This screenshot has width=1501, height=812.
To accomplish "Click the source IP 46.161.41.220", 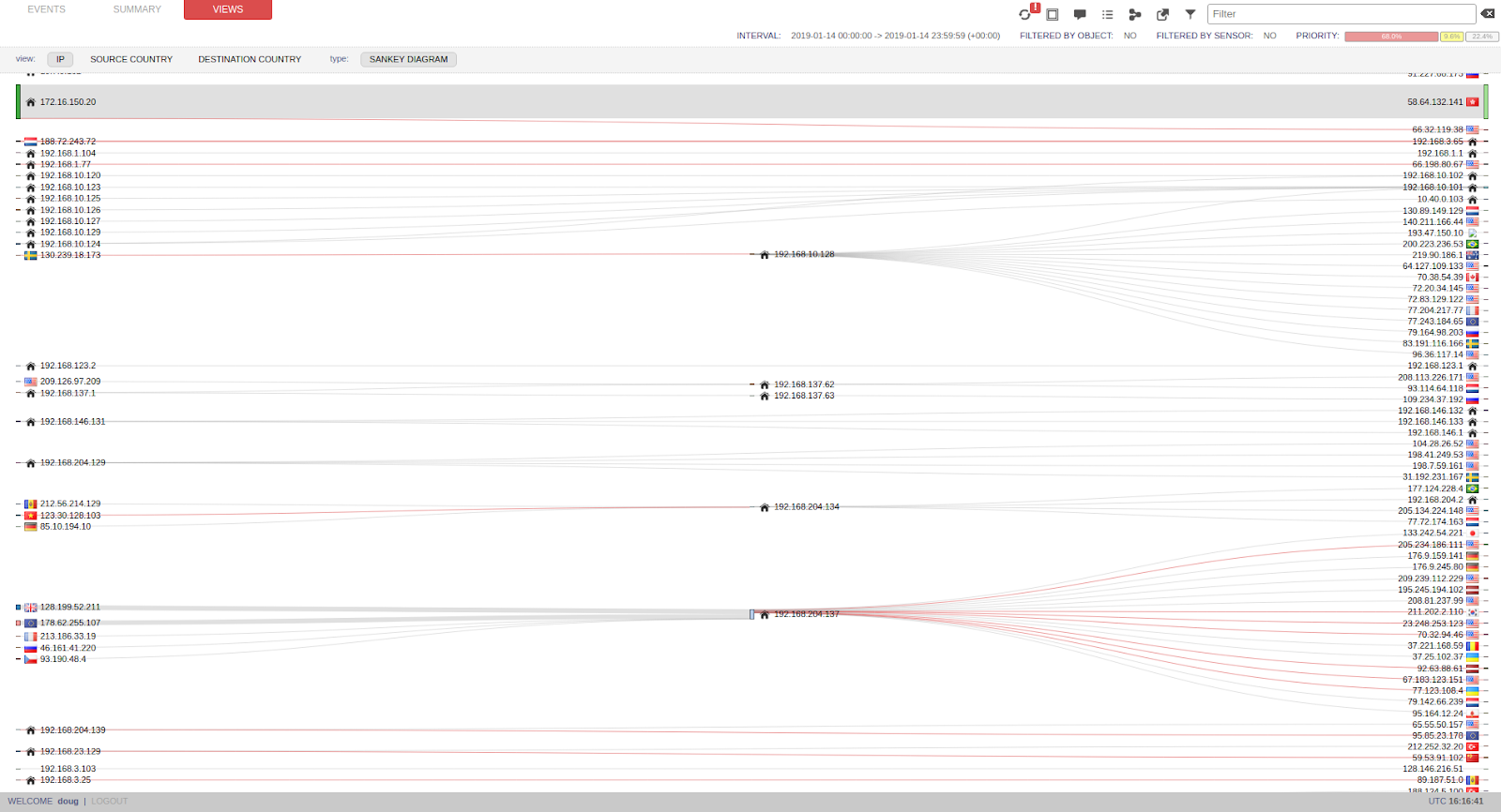I will coord(68,648).
